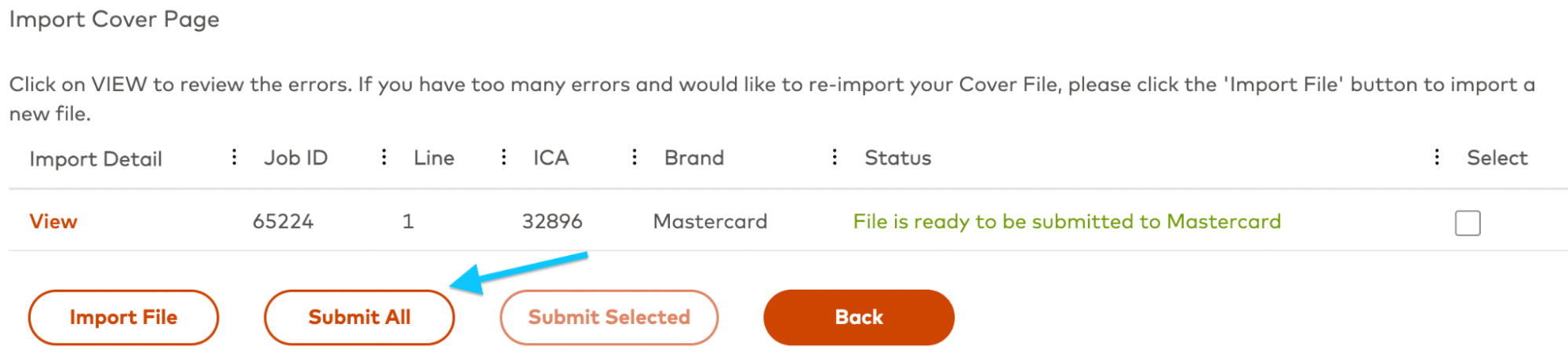Click the Import Detail column header

pos(96,159)
